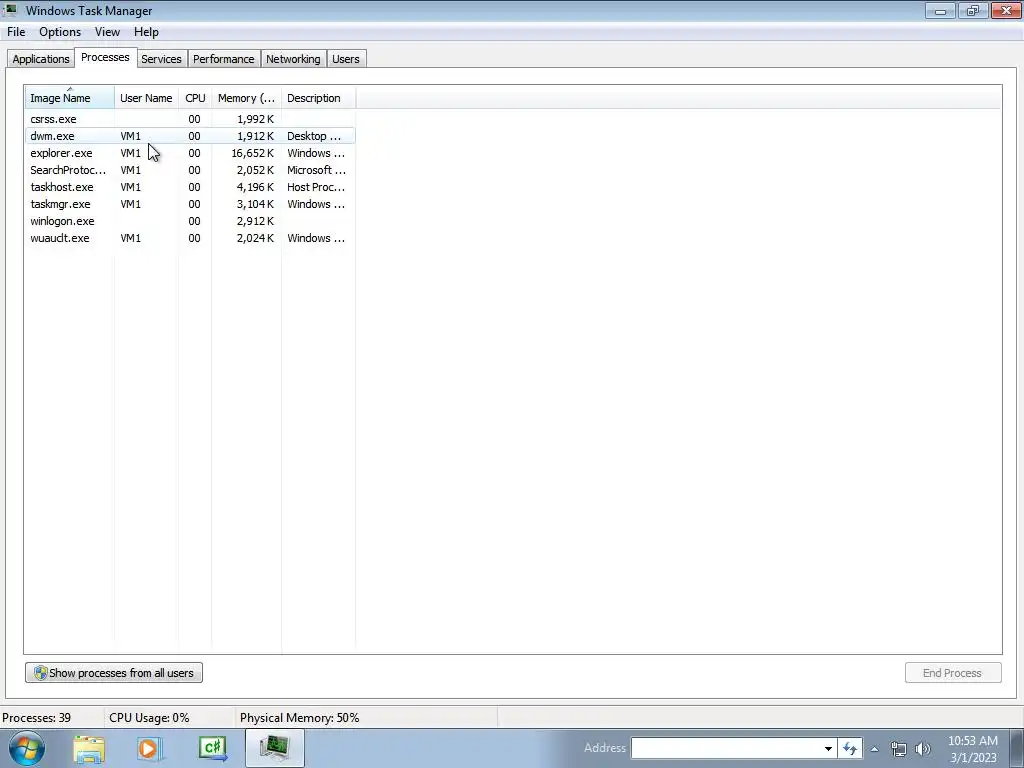
Task: Switch to the Applications tab
Action: (40, 59)
